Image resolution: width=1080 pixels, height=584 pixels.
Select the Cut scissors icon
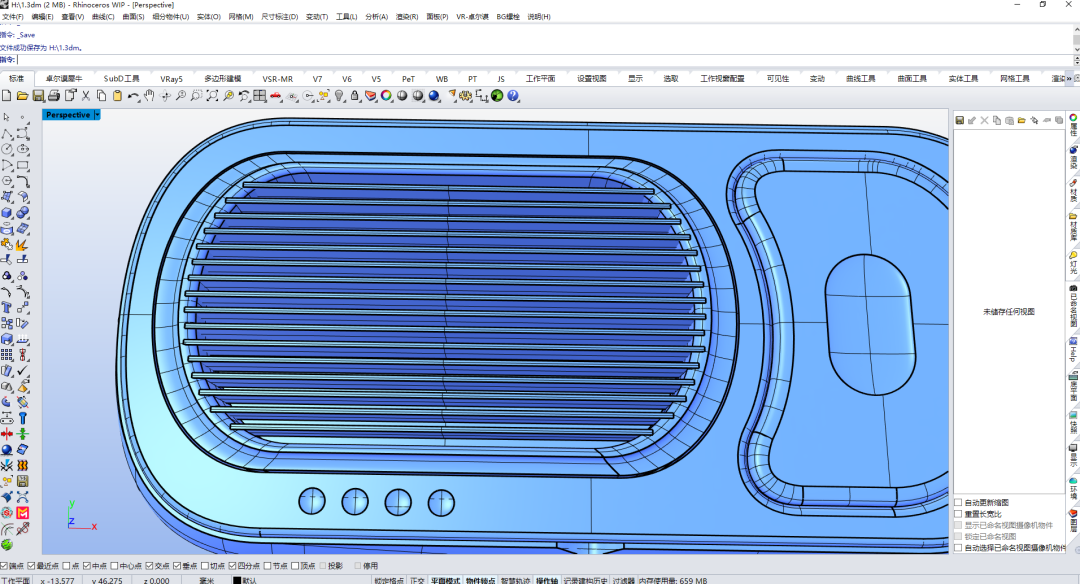point(86,96)
